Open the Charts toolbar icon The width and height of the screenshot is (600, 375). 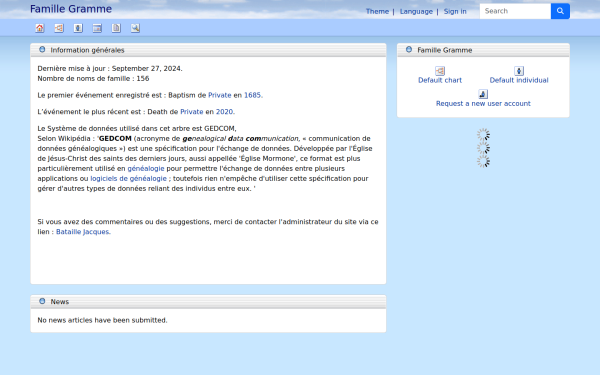[x=59, y=28]
